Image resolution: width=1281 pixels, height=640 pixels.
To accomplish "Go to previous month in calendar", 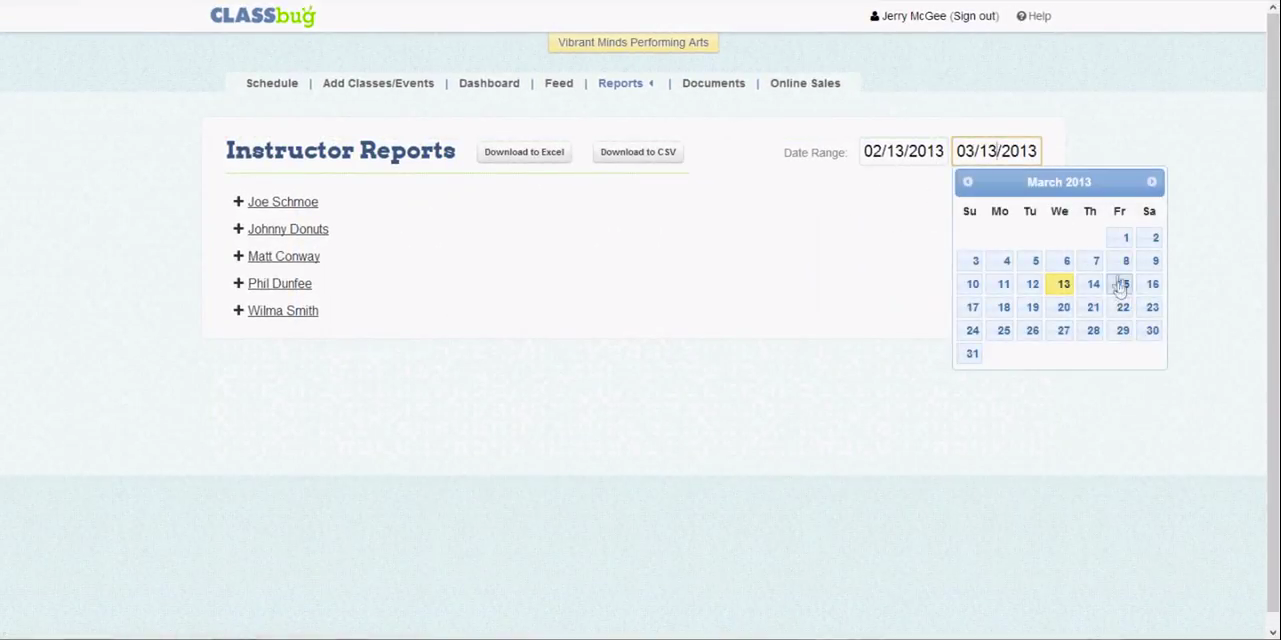I will coord(968,182).
